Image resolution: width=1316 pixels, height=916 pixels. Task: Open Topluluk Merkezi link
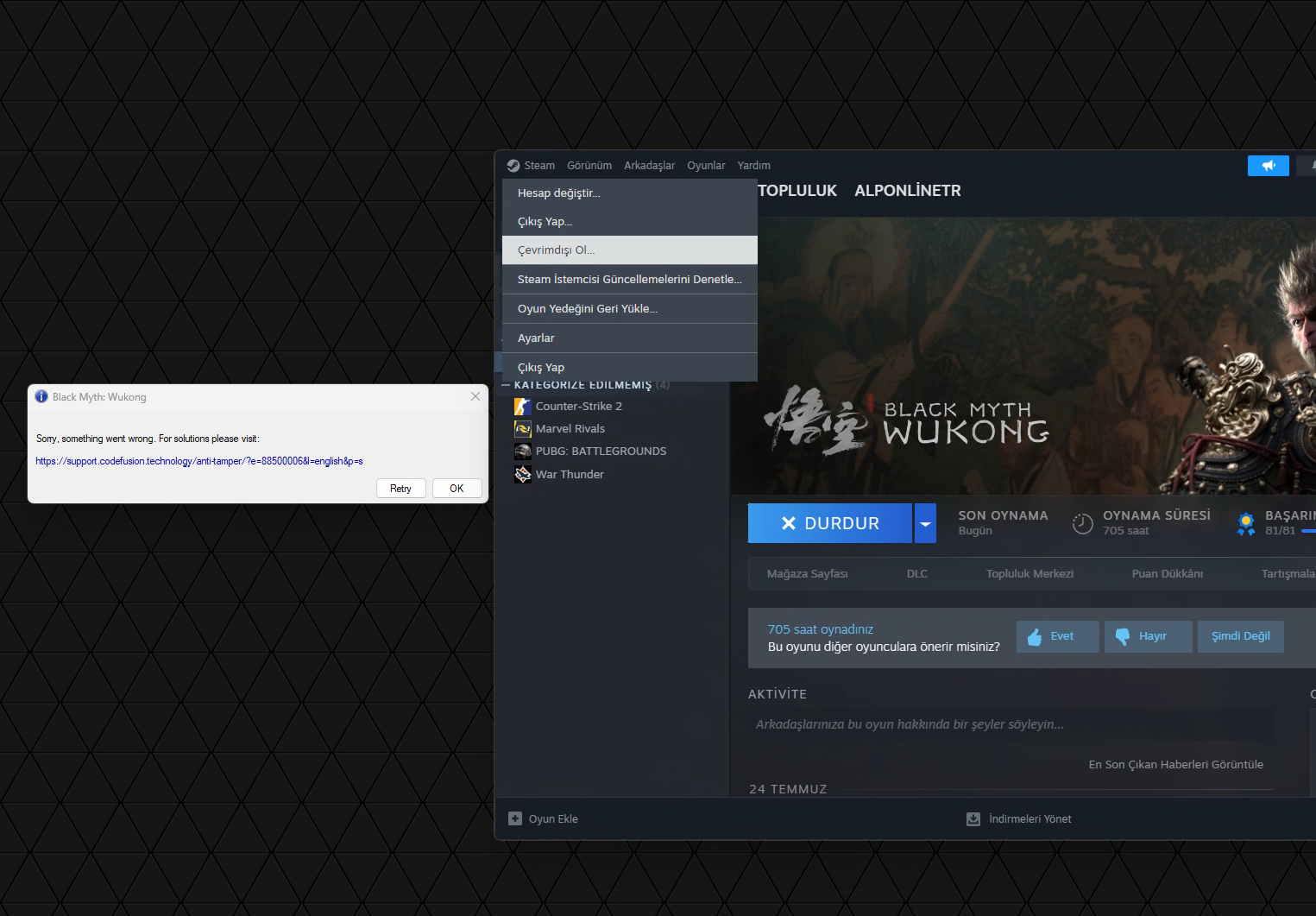1030,573
